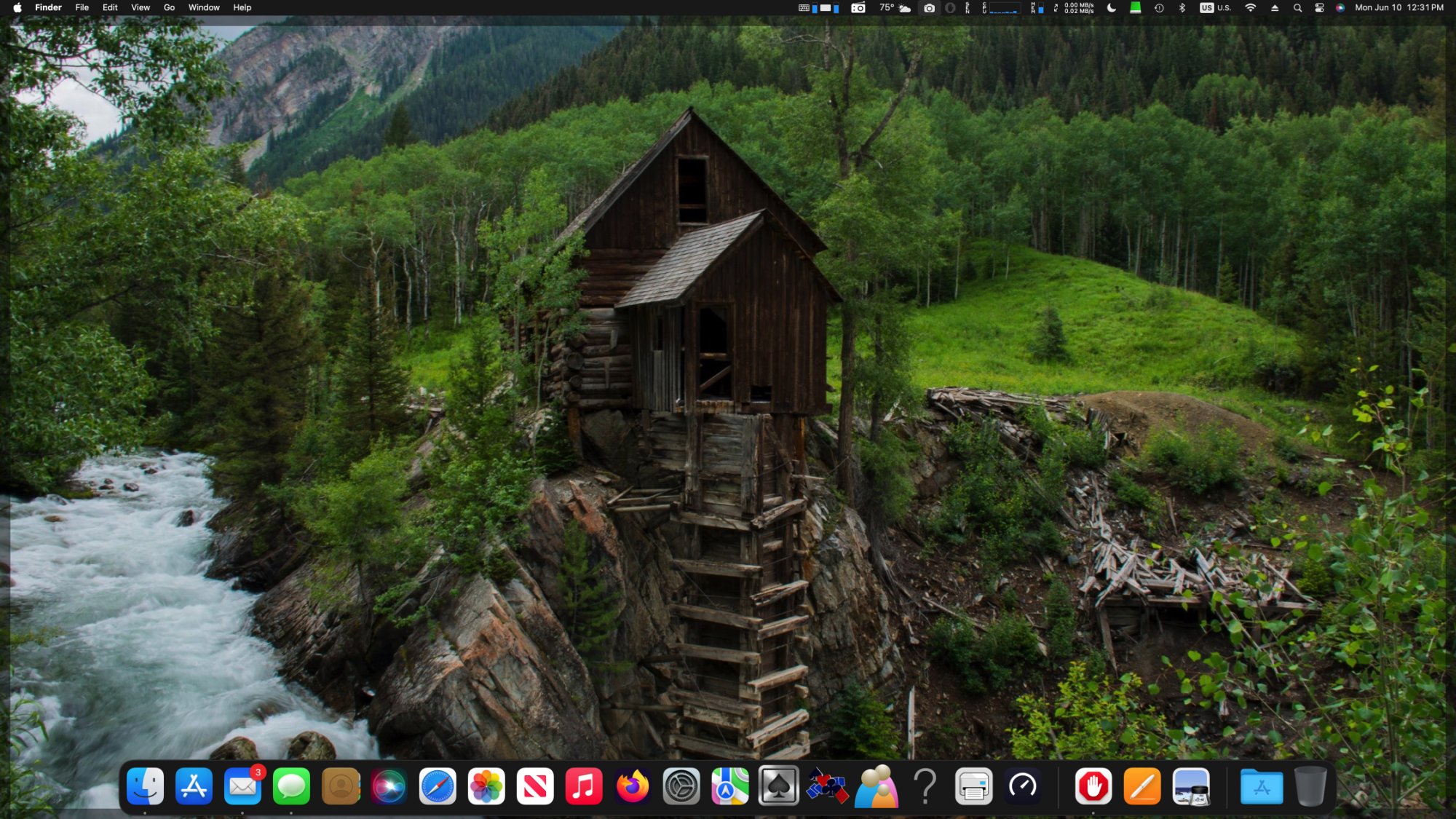Toggle Bluetooth from menu bar icon
Viewport: 1456px width, 819px height.
coord(1182,8)
